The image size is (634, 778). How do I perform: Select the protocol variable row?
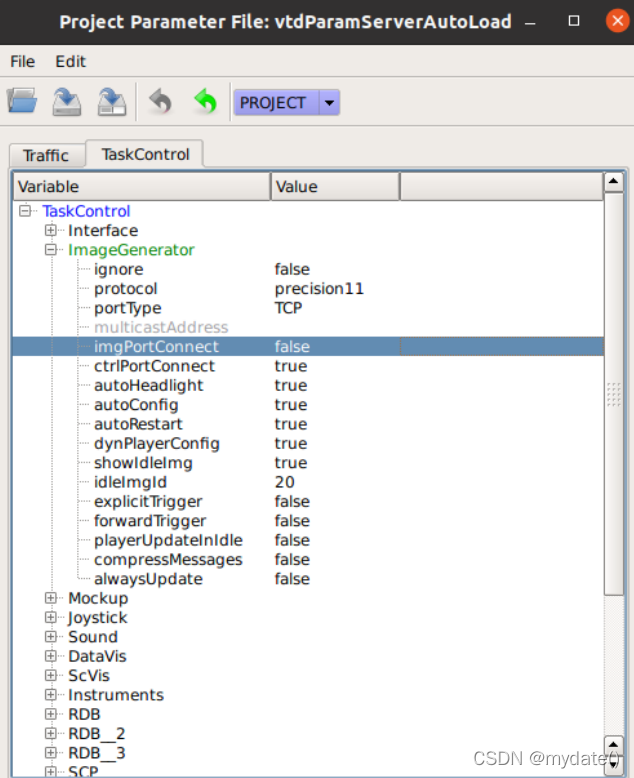[126, 288]
